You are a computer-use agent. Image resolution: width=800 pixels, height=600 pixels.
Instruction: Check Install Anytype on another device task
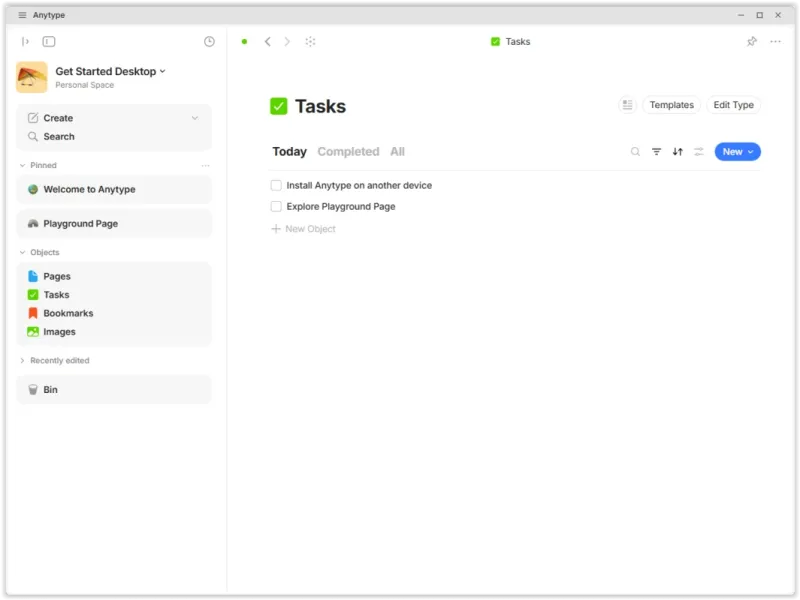(276, 185)
